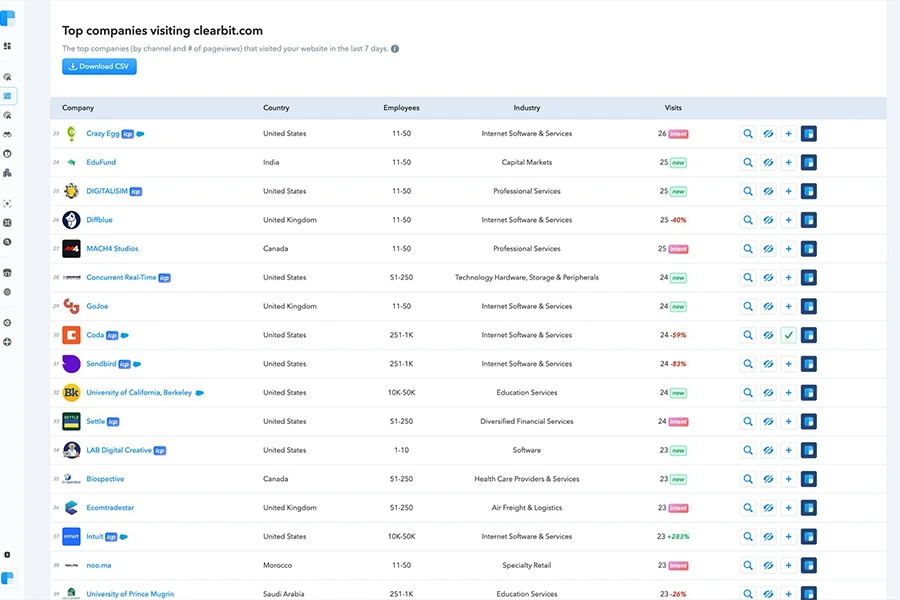Open the dashboard grid icon in sidebar
This screenshot has height=600, width=900.
(7, 46)
